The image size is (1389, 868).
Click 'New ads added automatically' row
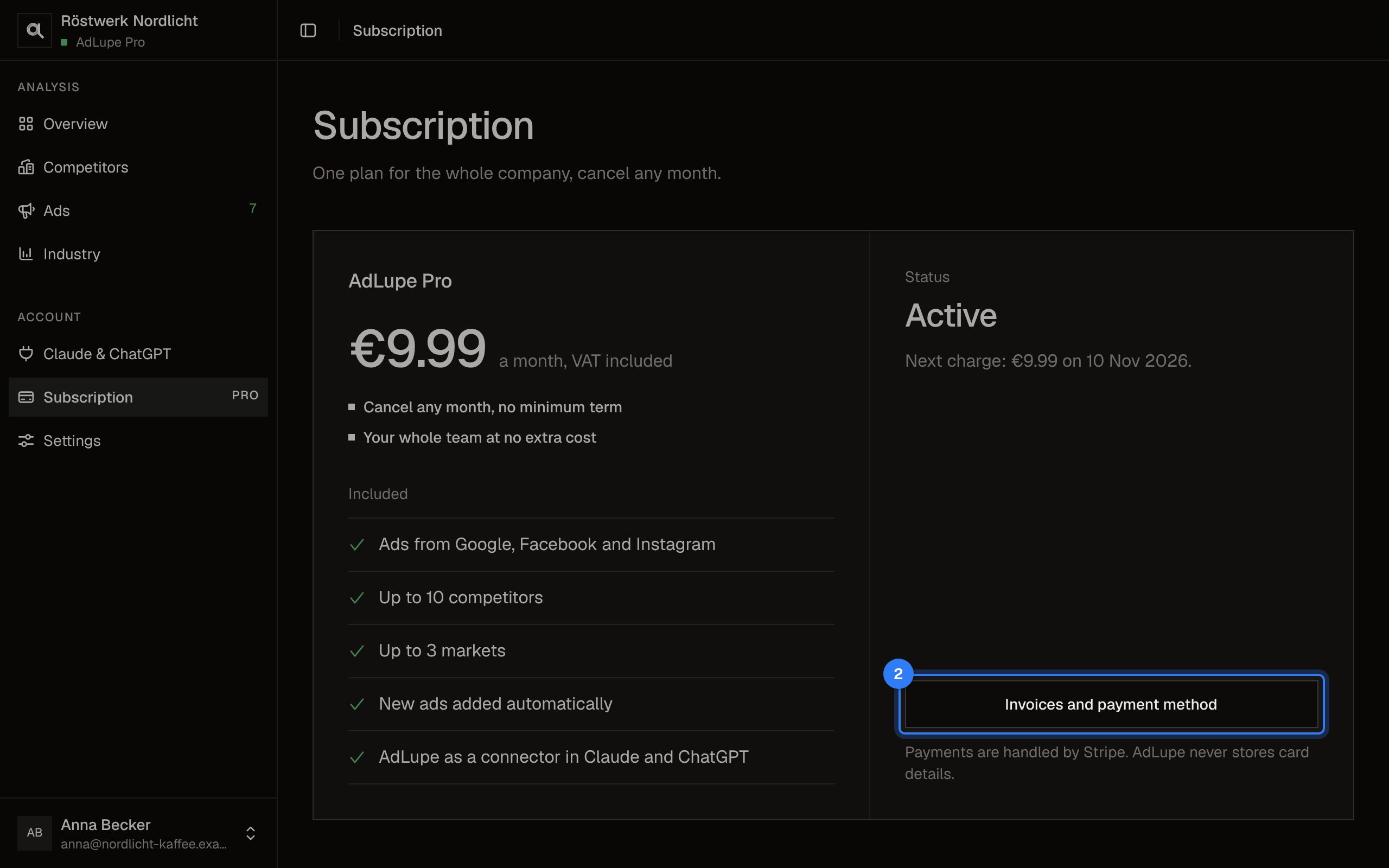[591, 704]
